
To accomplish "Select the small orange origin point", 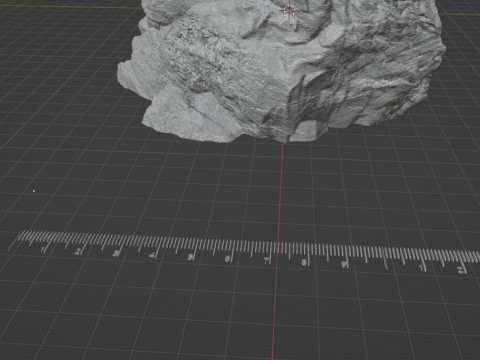I will (34, 191).
